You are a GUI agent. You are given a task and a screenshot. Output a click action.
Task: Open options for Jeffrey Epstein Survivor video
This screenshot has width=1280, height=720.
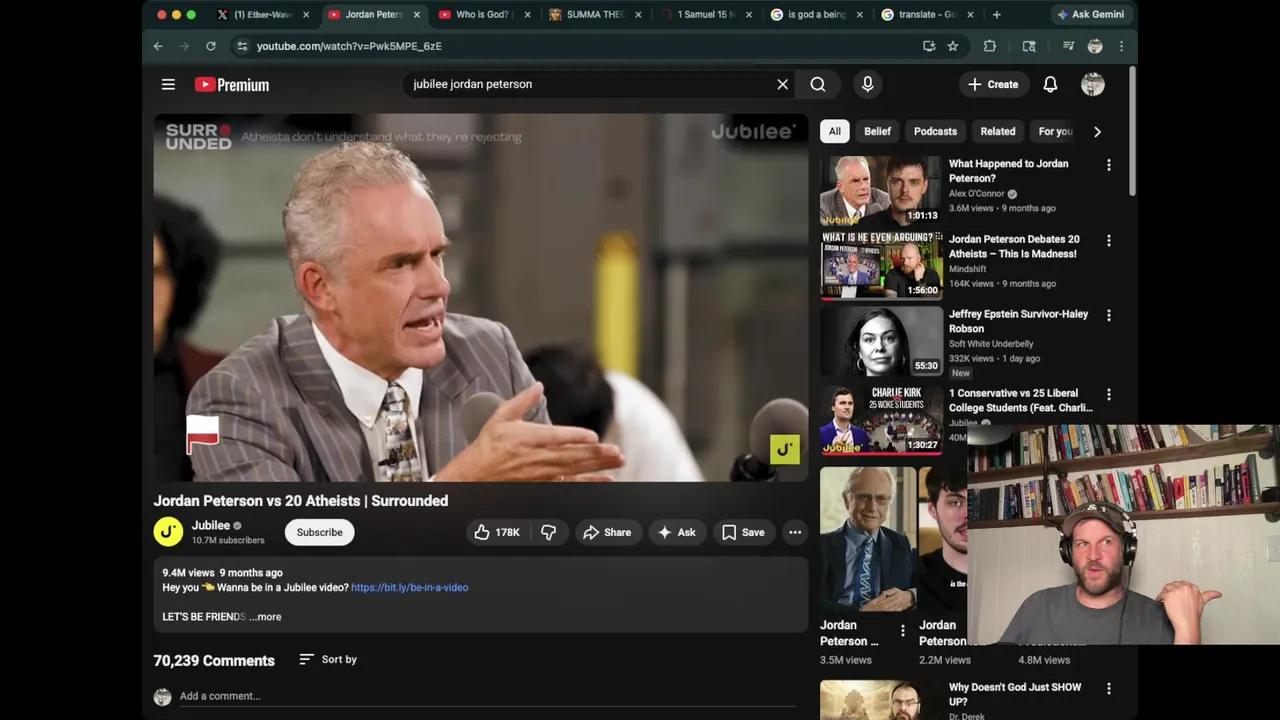(x=1108, y=316)
